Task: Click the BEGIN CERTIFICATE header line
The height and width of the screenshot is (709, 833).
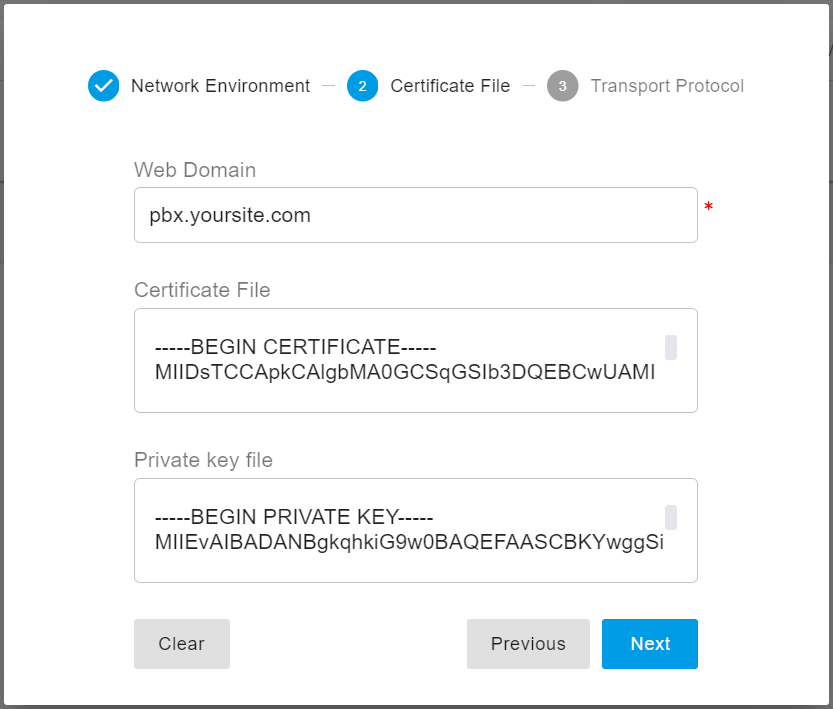Action: click(296, 348)
